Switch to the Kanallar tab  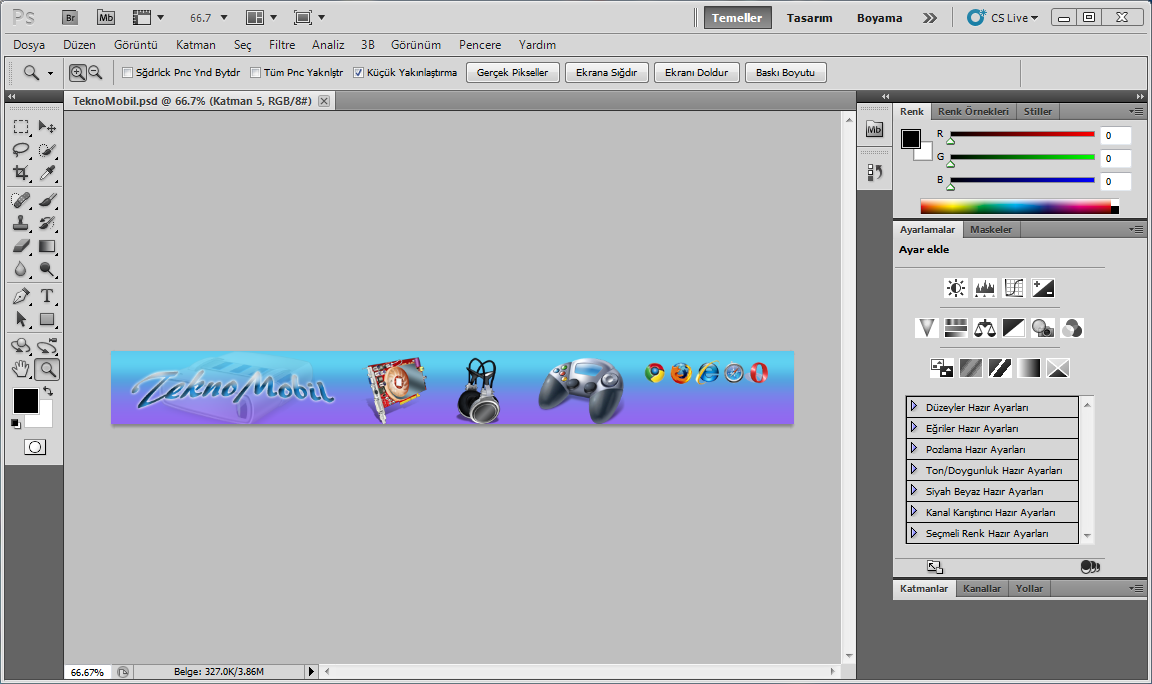click(981, 589)
